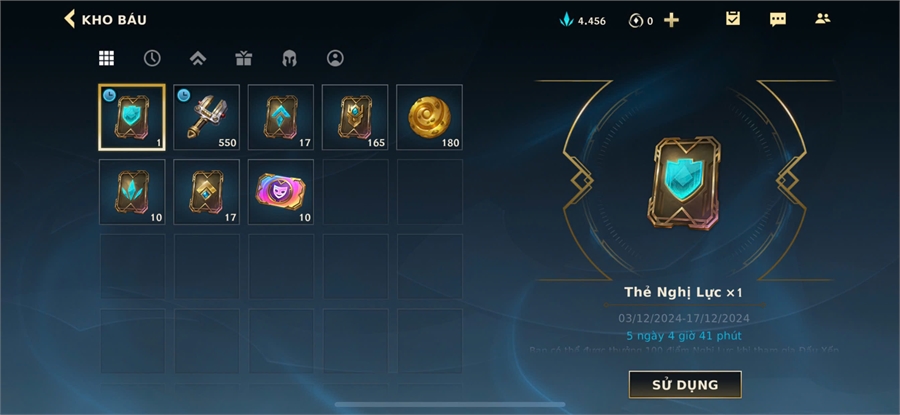Viewport: 900px width, 415px height.
Task: Click the blue mote balance 4.456
Action: (583, 21)
